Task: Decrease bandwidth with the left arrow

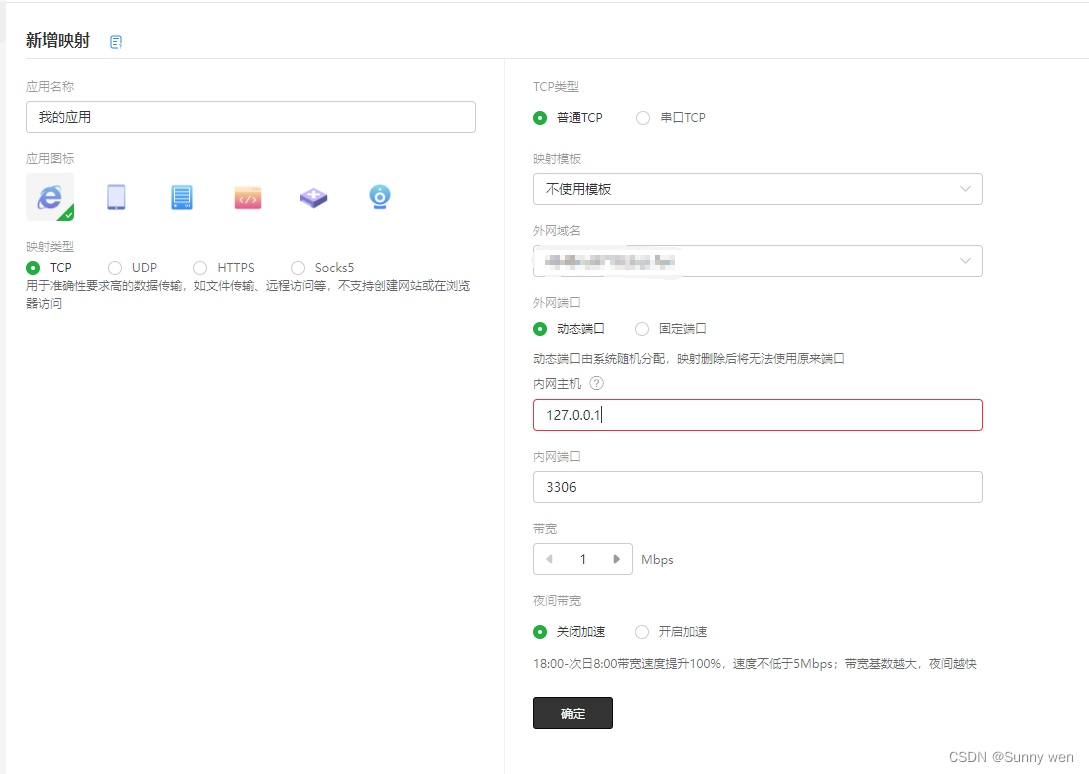Action: pyautogui.click(x=549, y=559)
